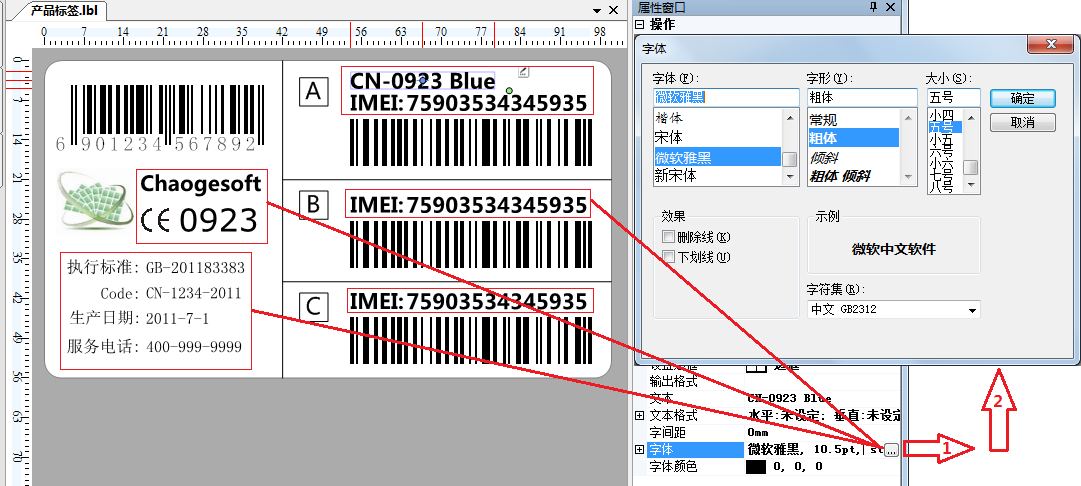Select the IMEI text in section C

point(469,301)
